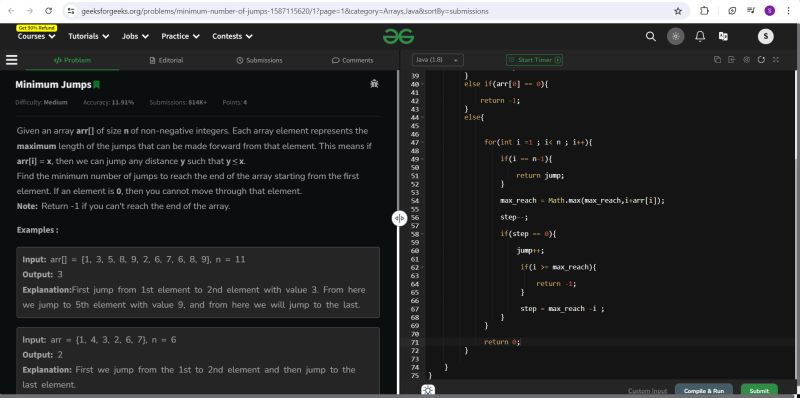The width and height of the screenshot is (800, 398).
Task: Click the language translate icon
Action: tap(723, 36)
